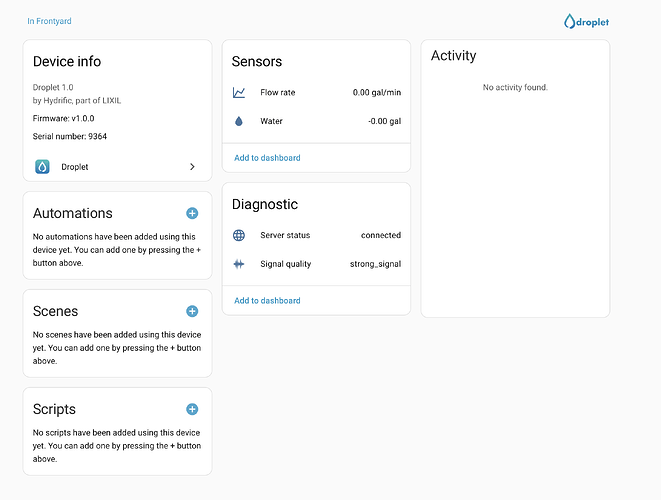Click the Droplet logo in header
Screen dimensions: 661x500
click(x=586, y=21)
